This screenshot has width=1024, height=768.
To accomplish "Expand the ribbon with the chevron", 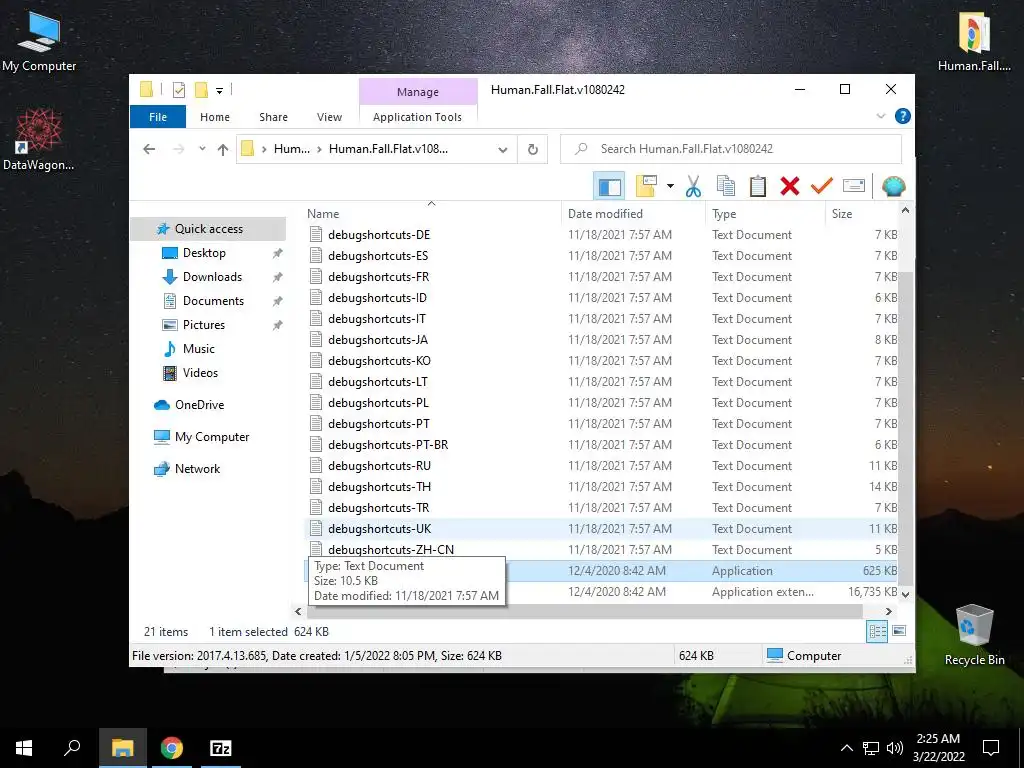I will [x=880, y=116].
